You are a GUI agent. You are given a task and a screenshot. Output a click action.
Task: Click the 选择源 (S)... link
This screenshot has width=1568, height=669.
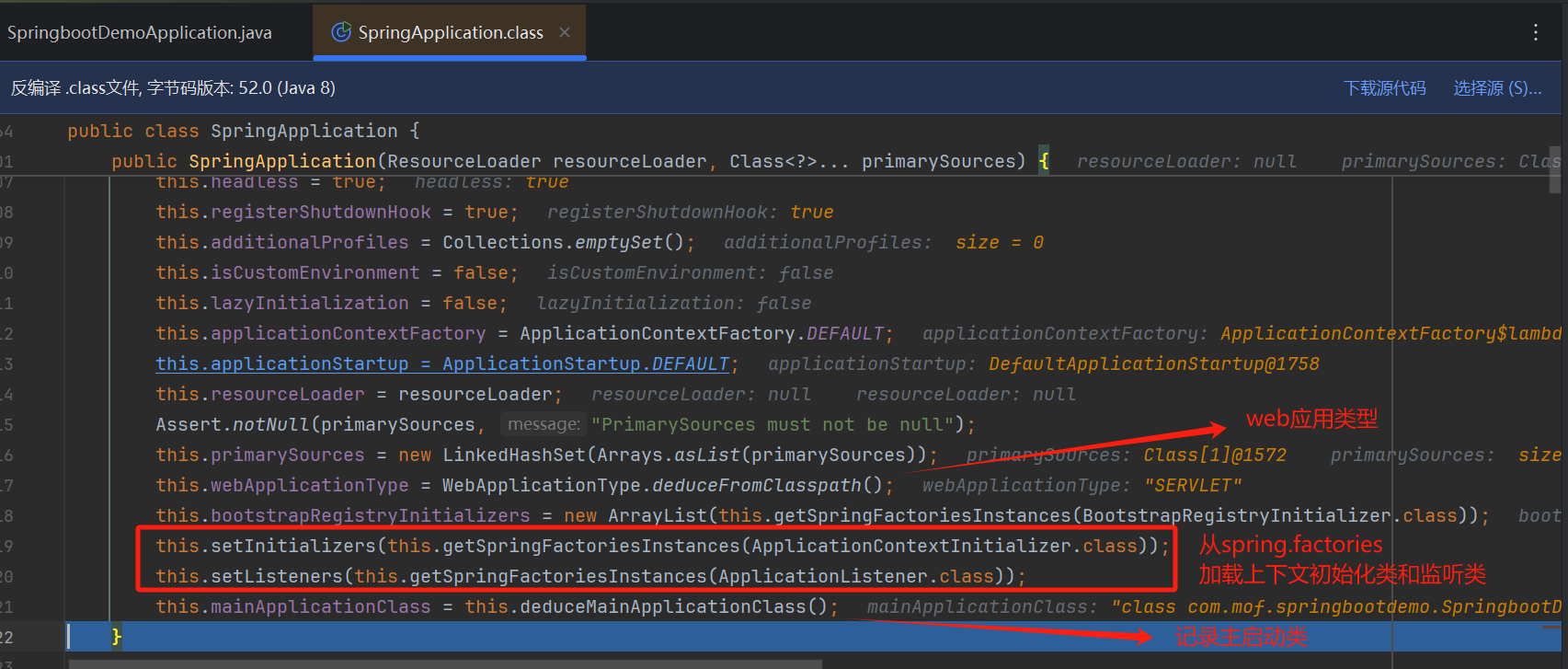click(1496, 88)
